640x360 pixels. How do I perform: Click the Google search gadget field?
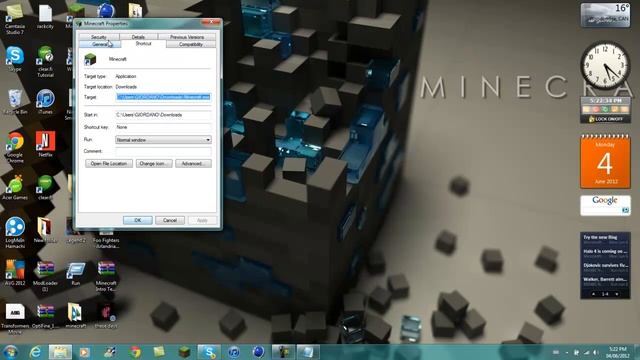tap(602, 210)
